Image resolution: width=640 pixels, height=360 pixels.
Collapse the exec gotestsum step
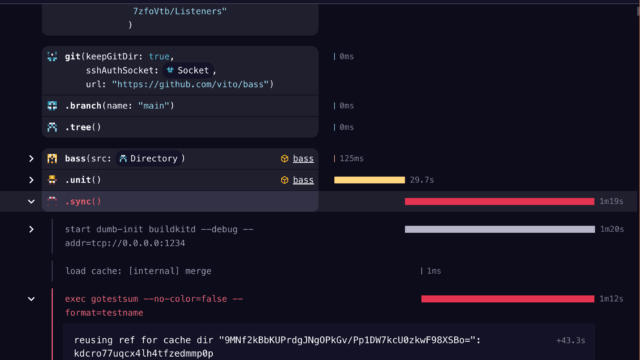pyautogui.click(x=31, y=299)
